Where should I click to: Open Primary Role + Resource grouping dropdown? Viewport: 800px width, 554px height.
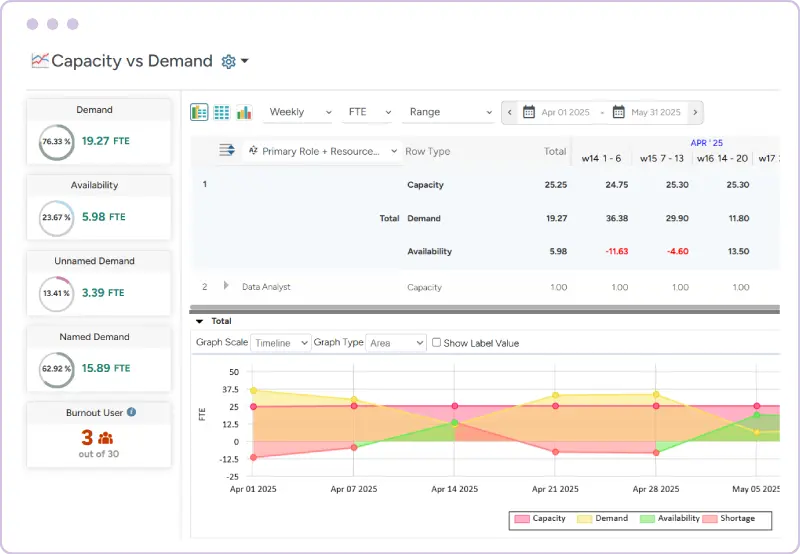point(322,151)
